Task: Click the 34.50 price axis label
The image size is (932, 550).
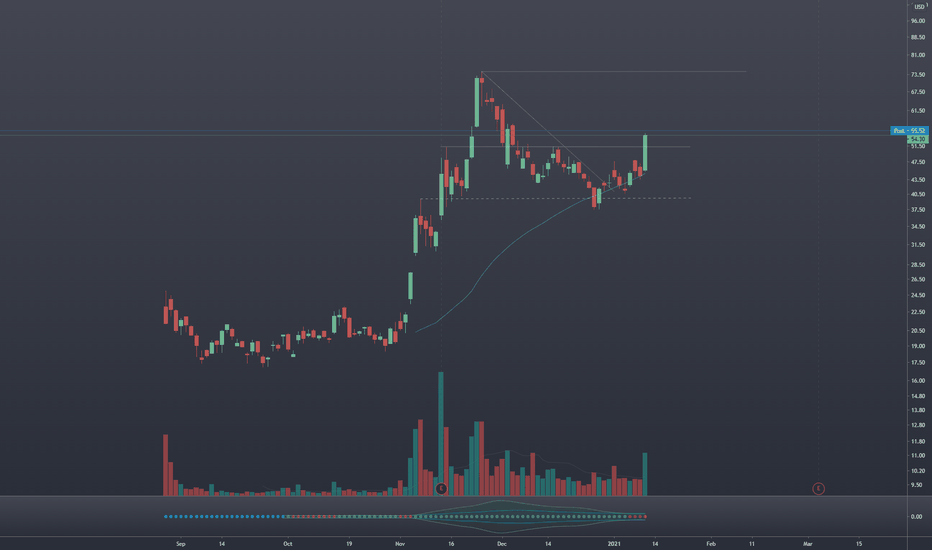Action: click(x=918, y=227)
